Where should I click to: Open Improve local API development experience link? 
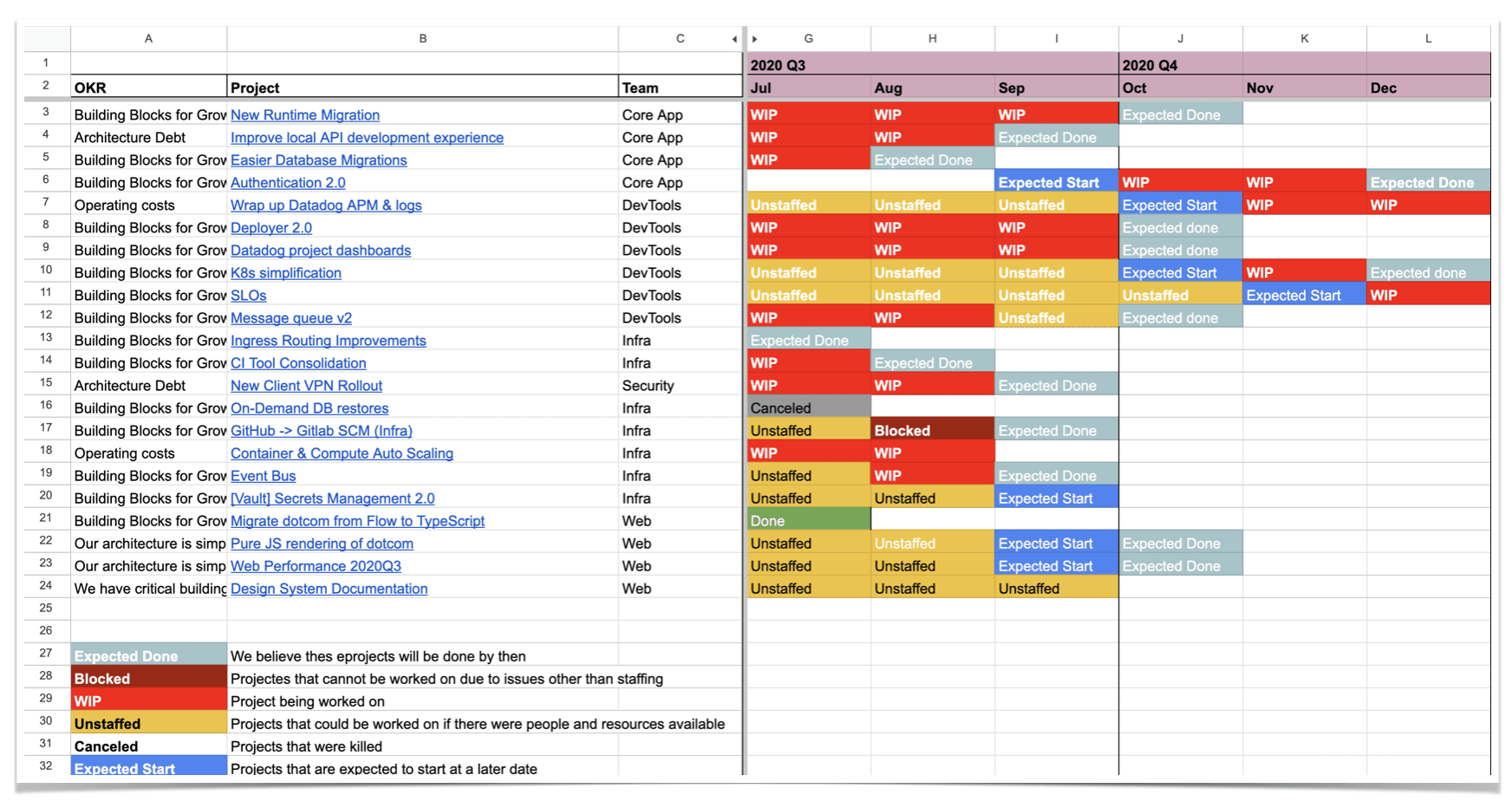(x=367, y=138)
